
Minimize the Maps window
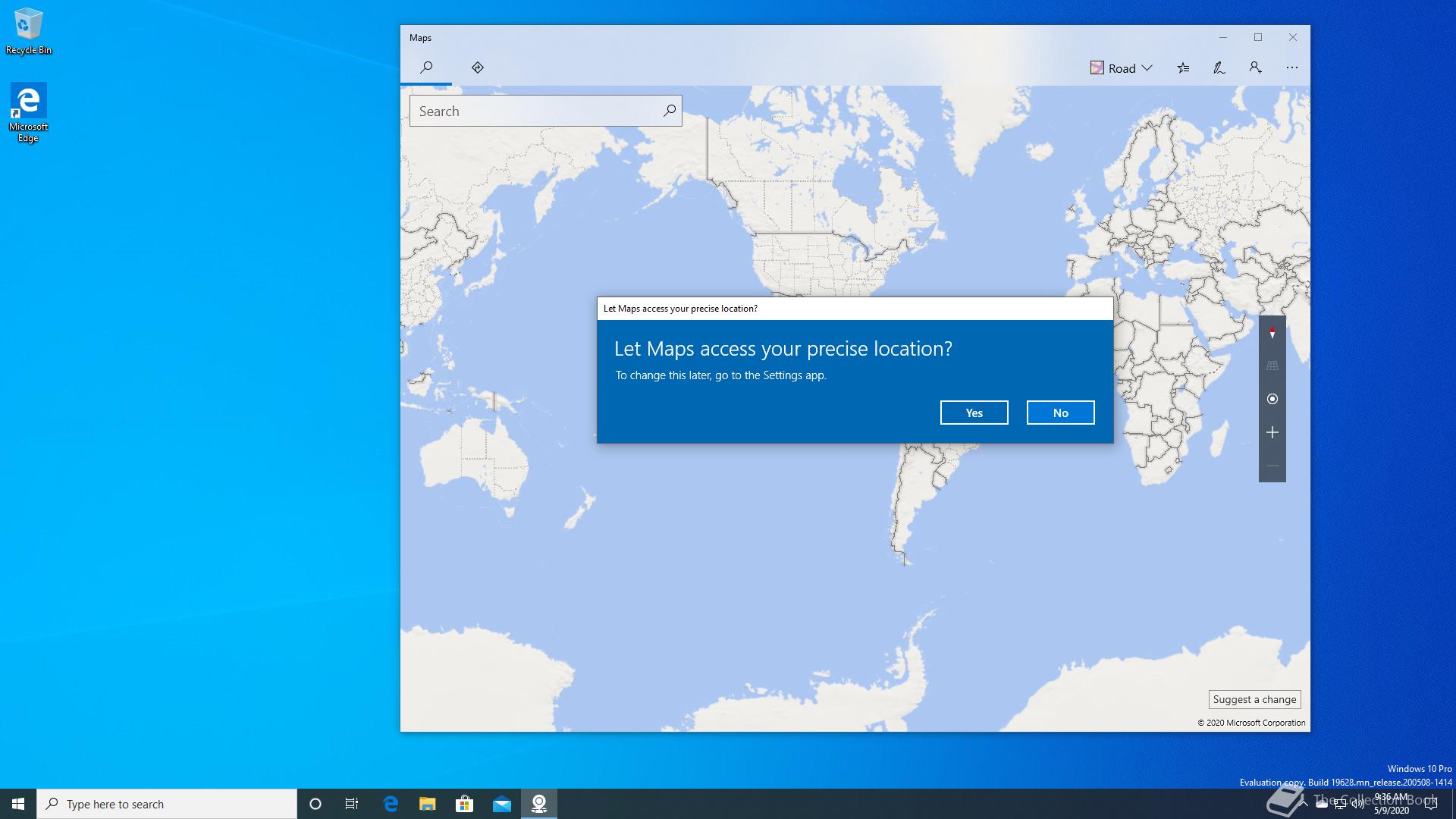click(x=1223, y=37)
